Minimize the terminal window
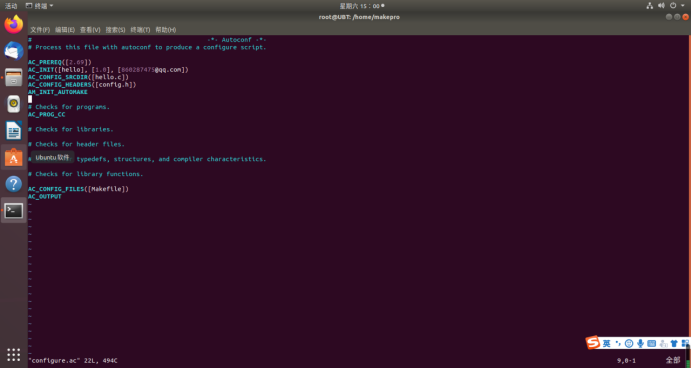691x368 pixels. tap(669, 17)
